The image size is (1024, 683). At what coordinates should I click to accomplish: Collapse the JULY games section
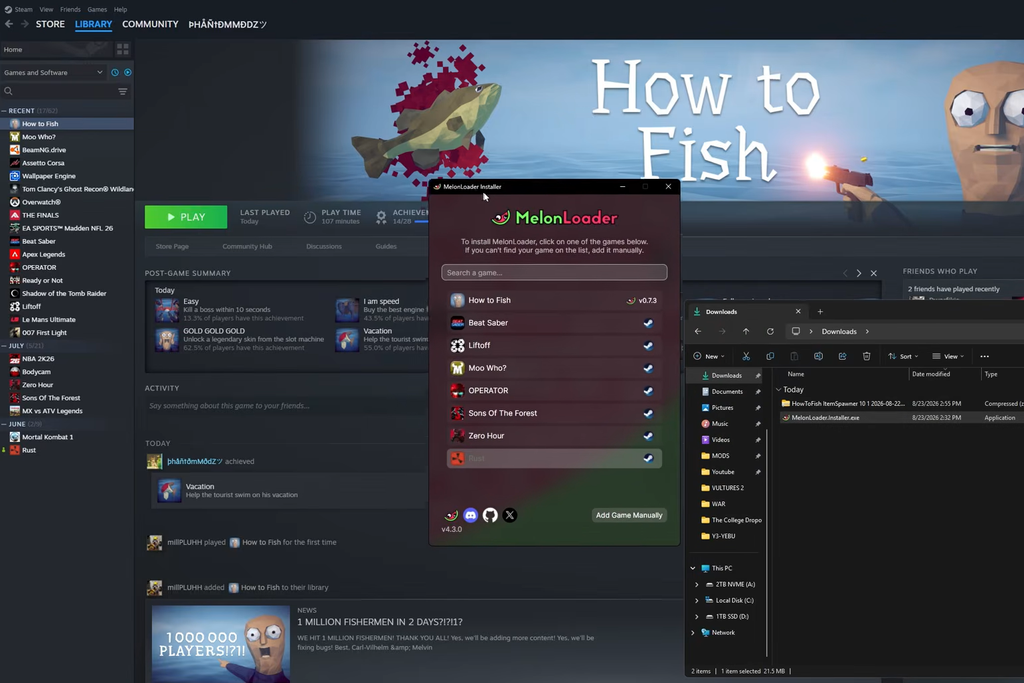tap(4, 346)
